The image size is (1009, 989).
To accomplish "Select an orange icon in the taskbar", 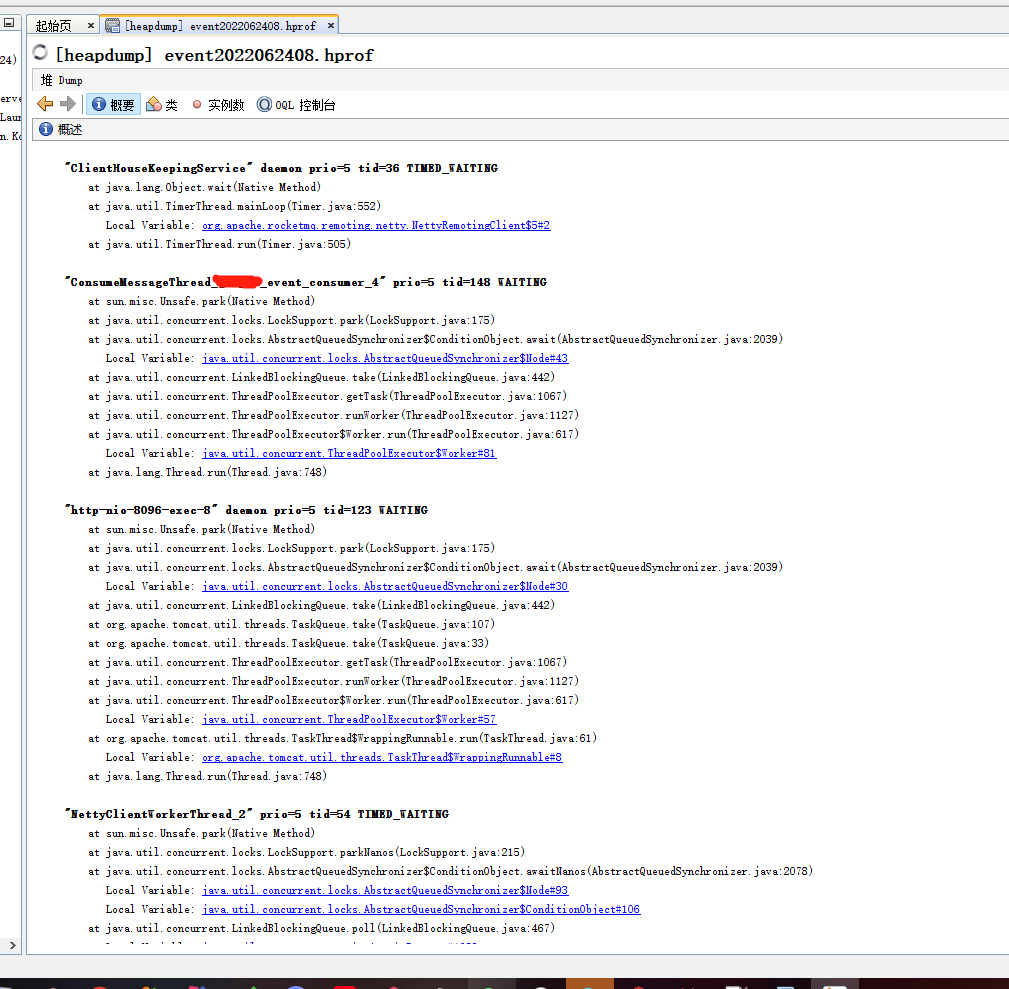I will pyautogui.click(x=591, y=984).
